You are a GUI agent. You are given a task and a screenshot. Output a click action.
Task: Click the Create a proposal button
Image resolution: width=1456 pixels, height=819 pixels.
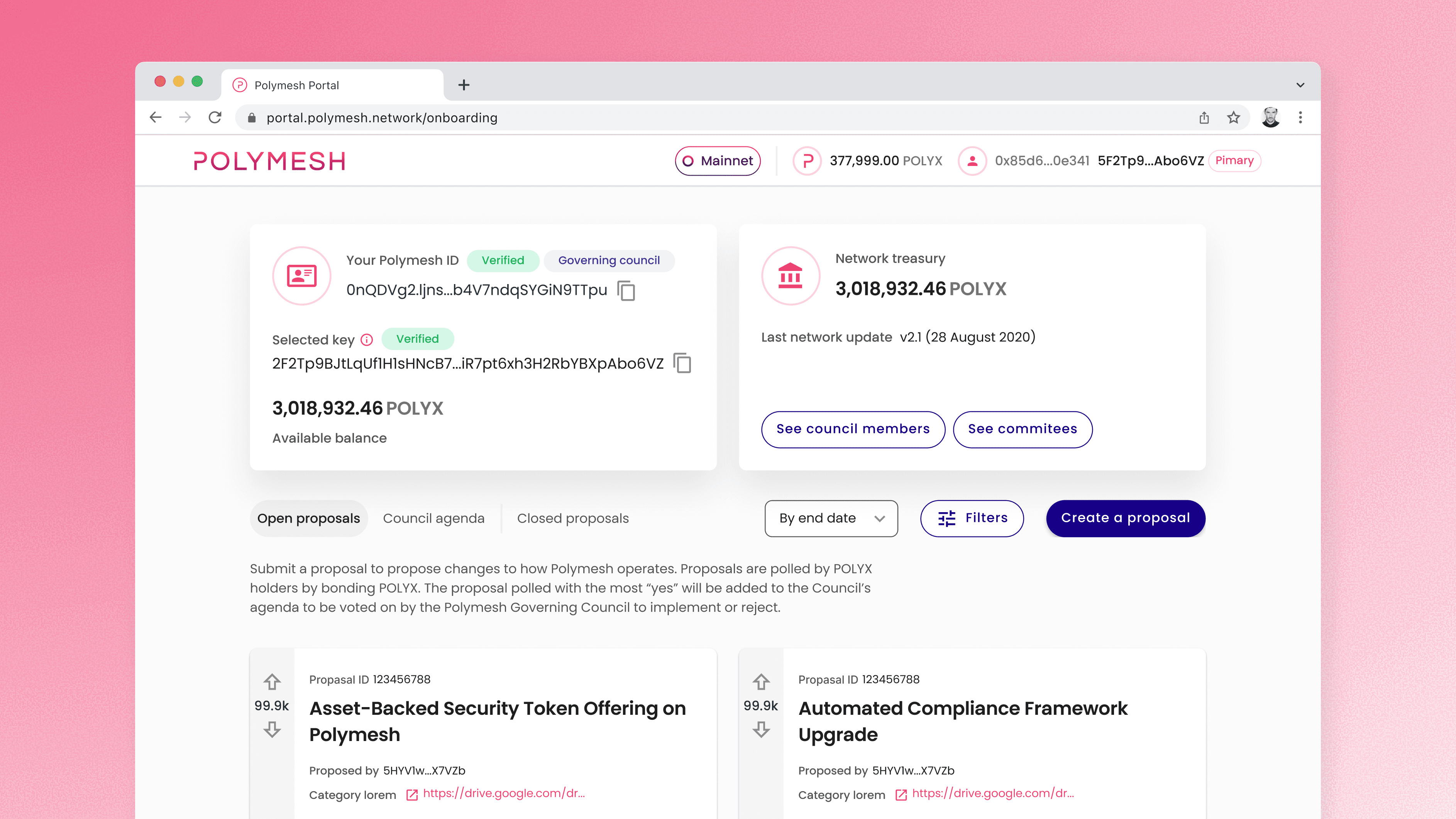(x=1125, y=518)
